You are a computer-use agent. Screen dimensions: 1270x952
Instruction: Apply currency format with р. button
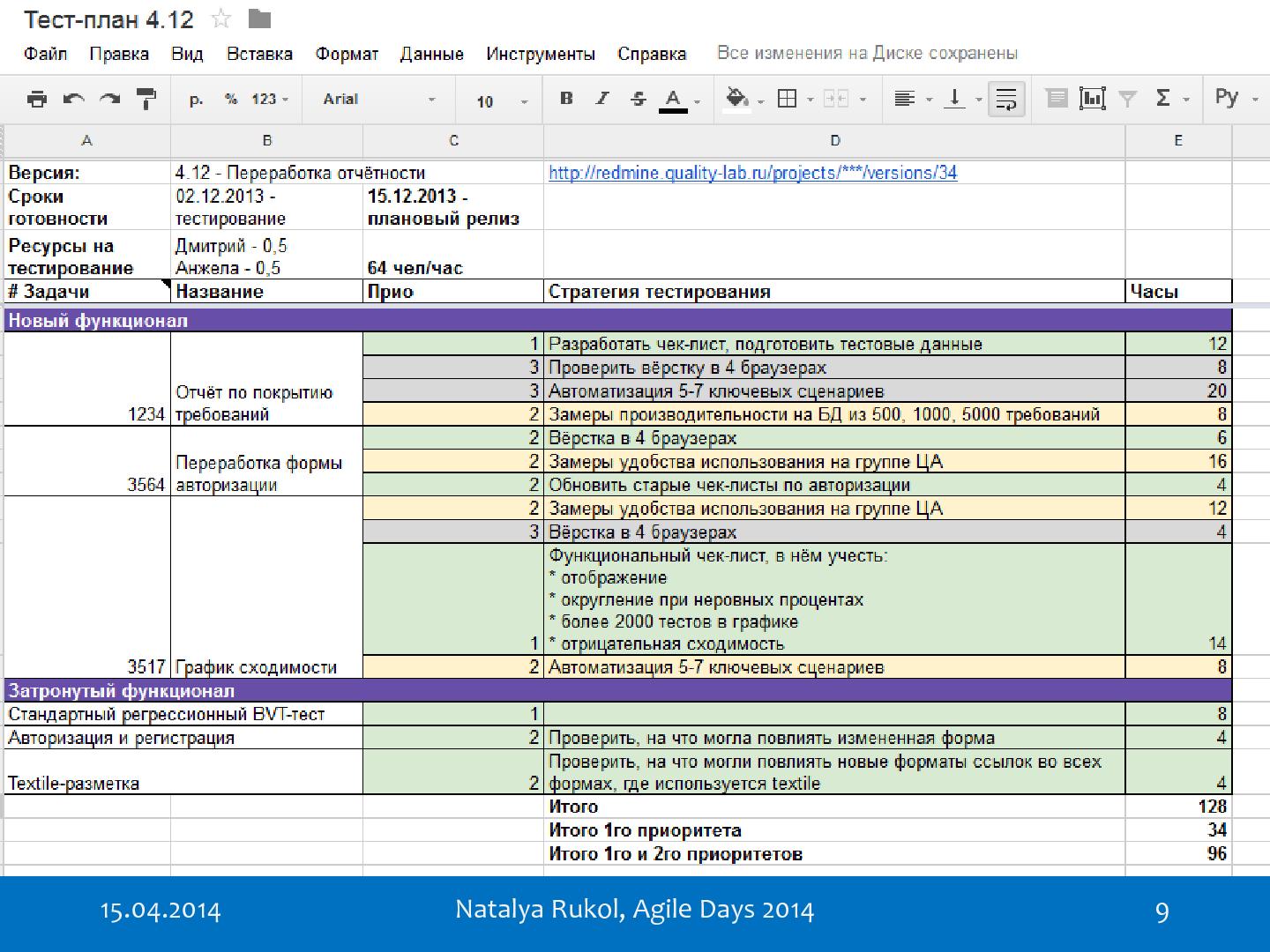196,100
